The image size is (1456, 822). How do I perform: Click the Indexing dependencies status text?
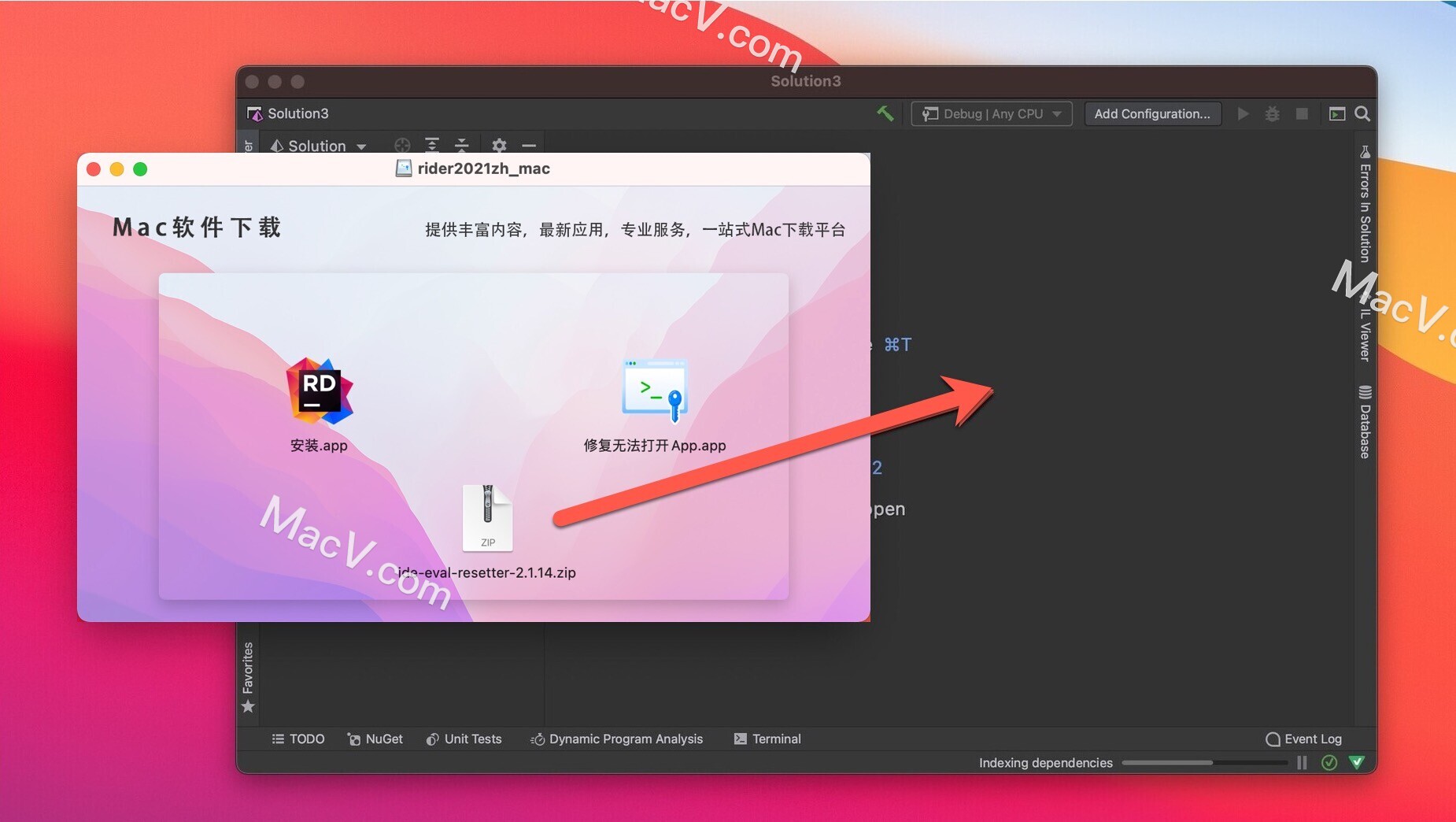[x=1045, y=762]
